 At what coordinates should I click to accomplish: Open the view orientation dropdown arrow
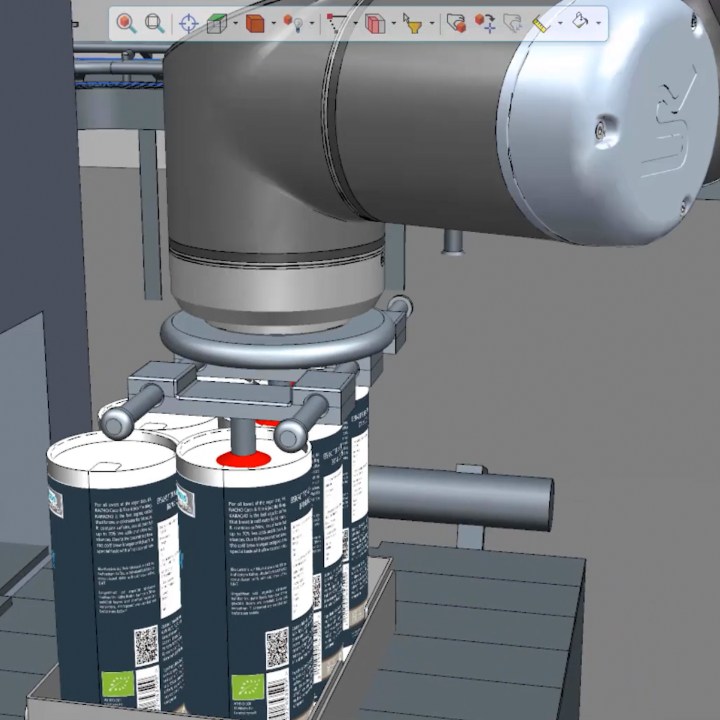(x=236, y=23)
